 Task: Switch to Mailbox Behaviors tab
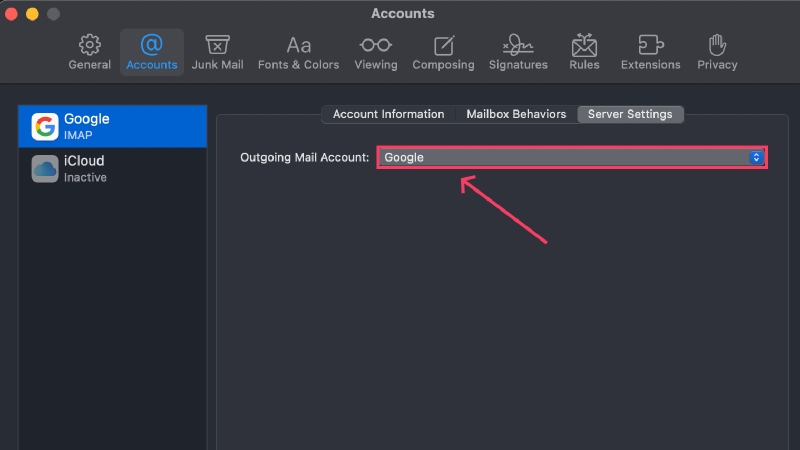[x=516, y=114]
